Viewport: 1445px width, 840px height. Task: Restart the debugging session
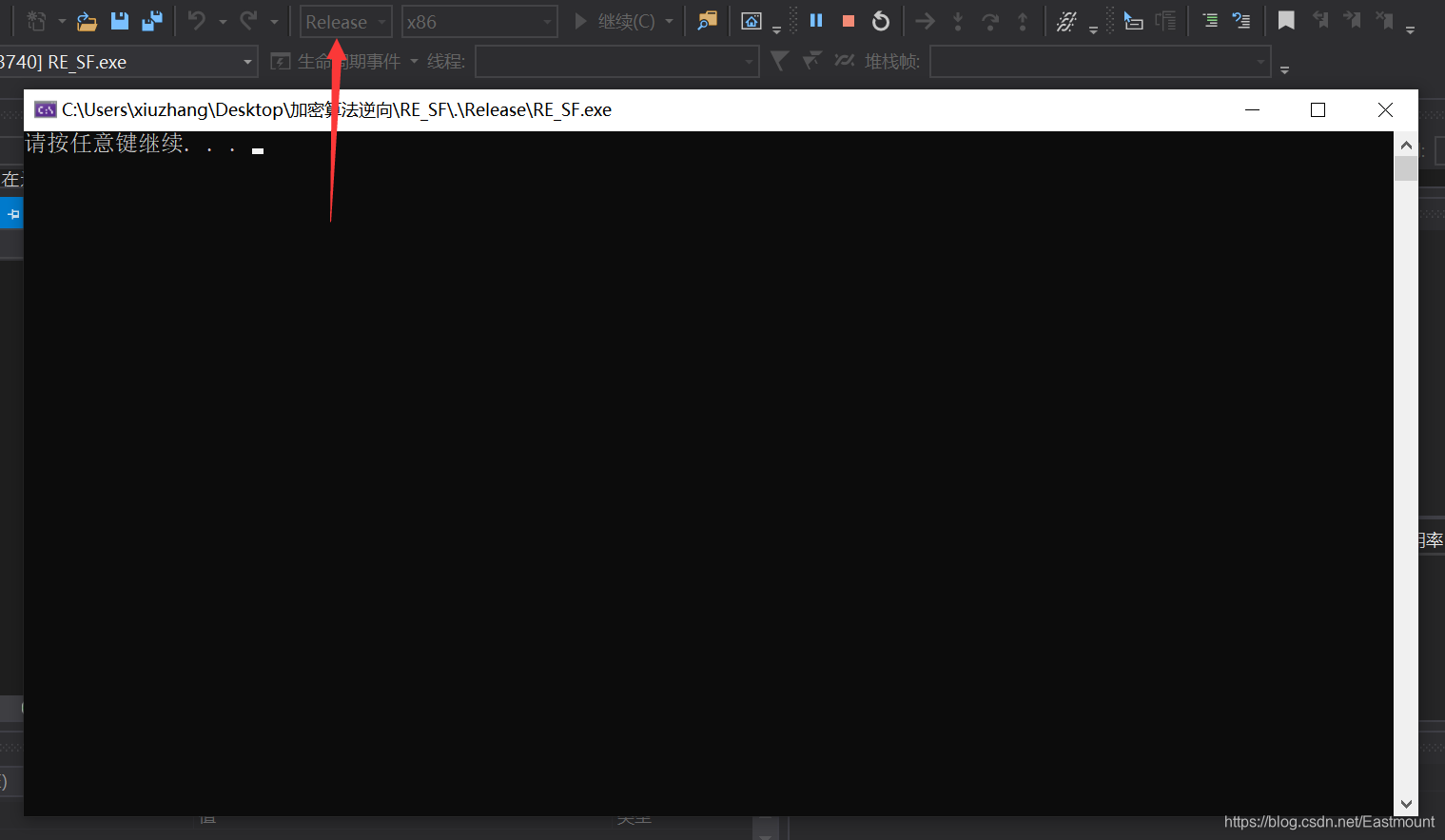point(881,21)
